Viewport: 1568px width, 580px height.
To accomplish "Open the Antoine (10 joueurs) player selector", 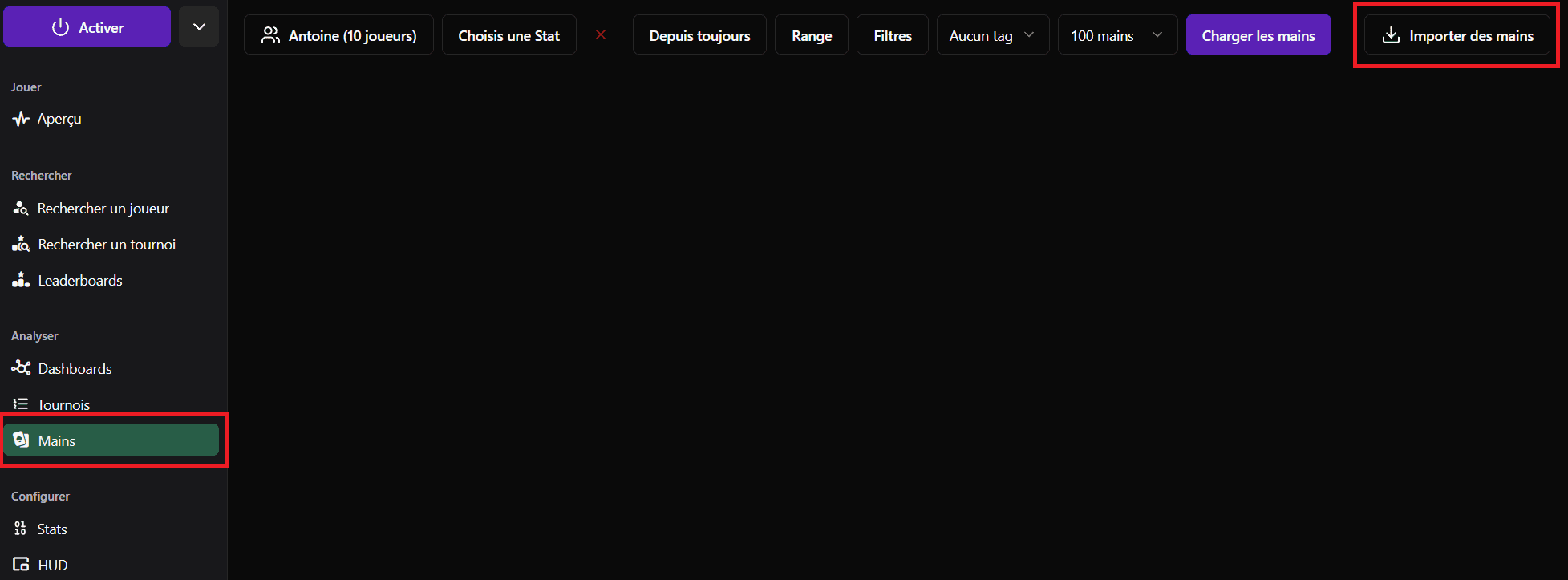I will coord(338,35).
